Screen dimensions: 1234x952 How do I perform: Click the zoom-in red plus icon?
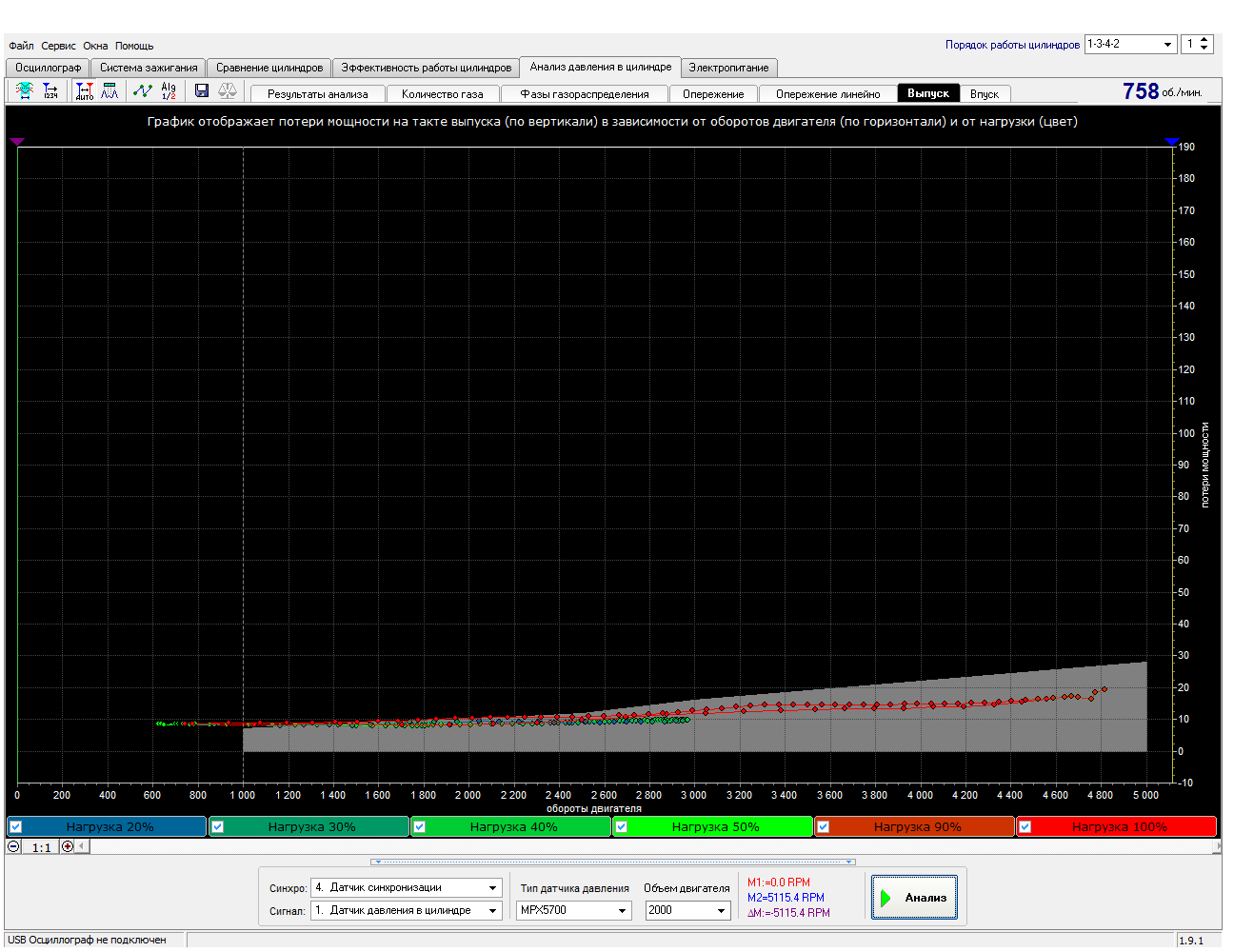(68, 846)
